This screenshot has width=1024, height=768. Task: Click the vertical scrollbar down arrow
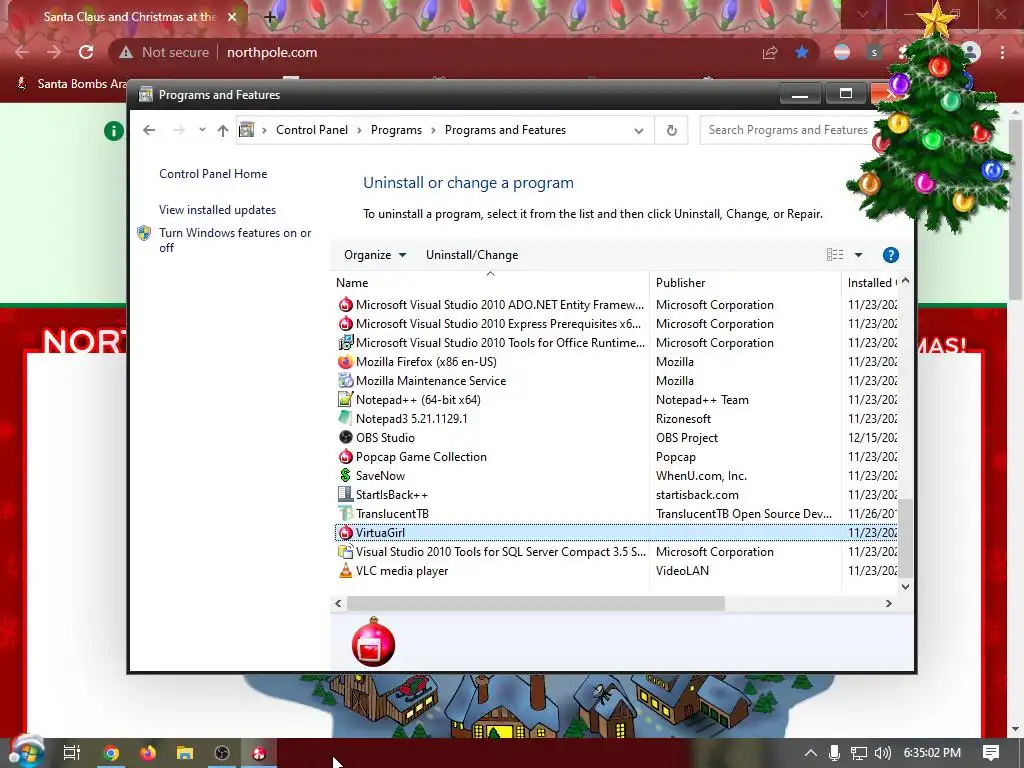point(905,586)
